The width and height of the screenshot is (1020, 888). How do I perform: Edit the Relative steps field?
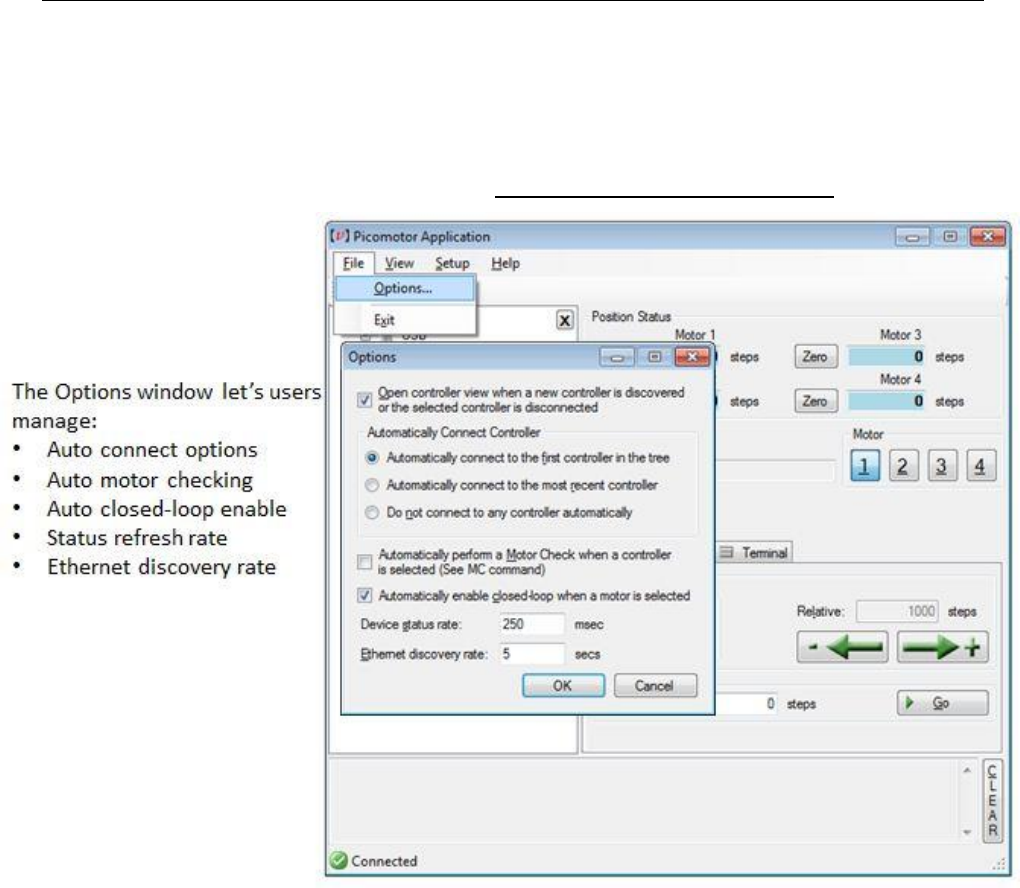click(897, 612)
